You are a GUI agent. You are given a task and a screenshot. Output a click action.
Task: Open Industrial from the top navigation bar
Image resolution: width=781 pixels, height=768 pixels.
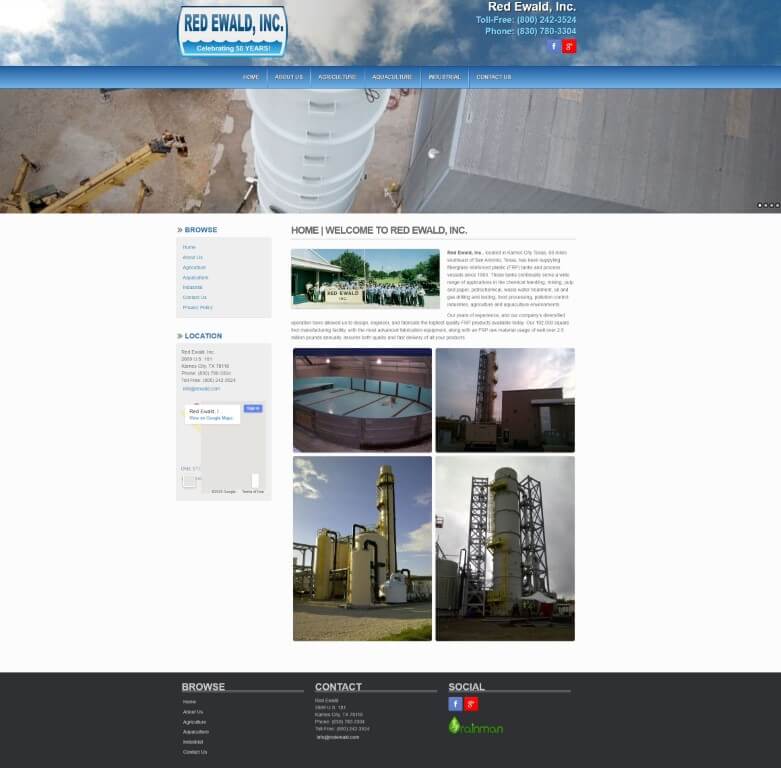pos(444,77)
